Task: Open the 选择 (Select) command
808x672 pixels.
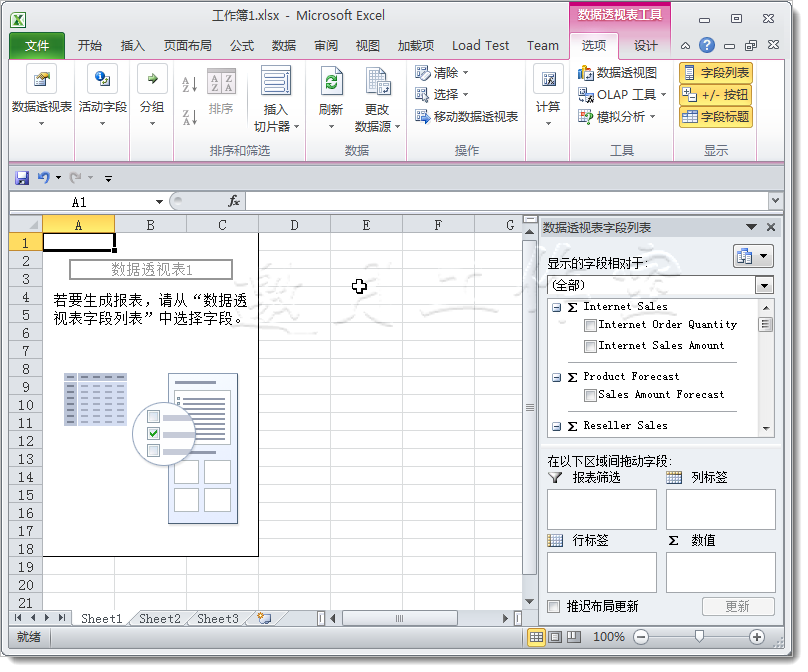Action: tap(442, 94)
